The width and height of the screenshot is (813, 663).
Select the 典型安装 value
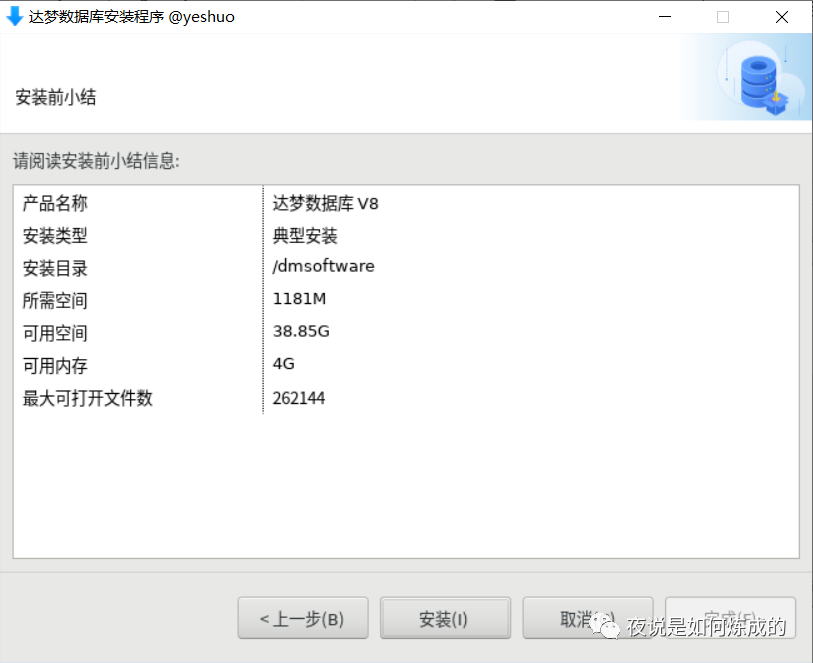(305, 236)
